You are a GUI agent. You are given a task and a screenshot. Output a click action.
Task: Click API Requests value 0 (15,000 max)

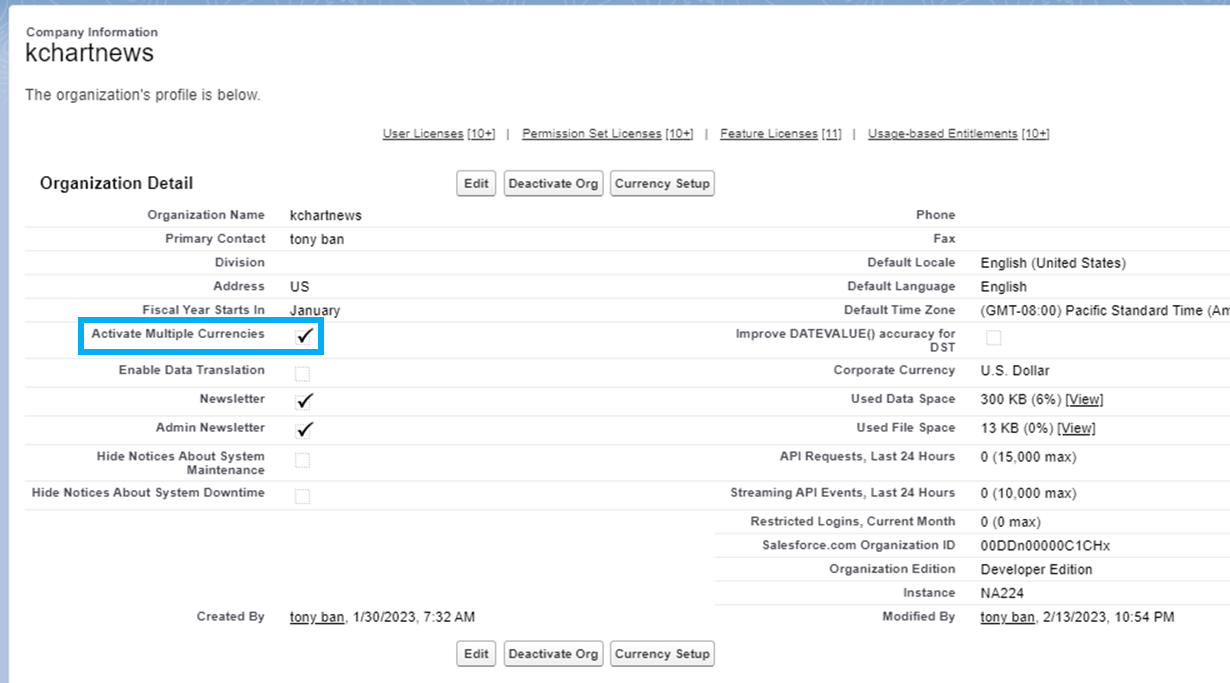coord(1028,457)
